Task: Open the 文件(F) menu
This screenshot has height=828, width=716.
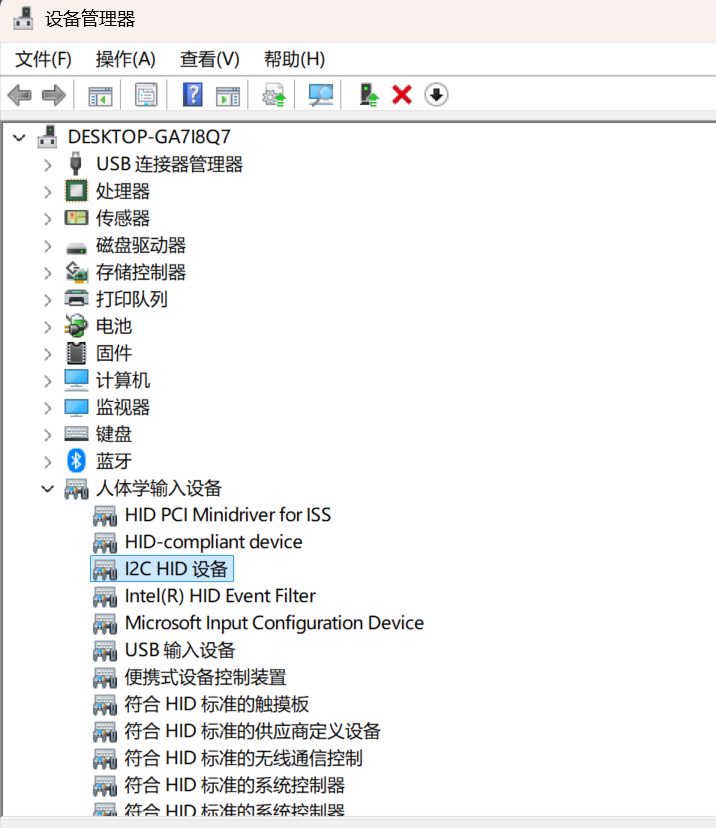Action: [43, 59]
